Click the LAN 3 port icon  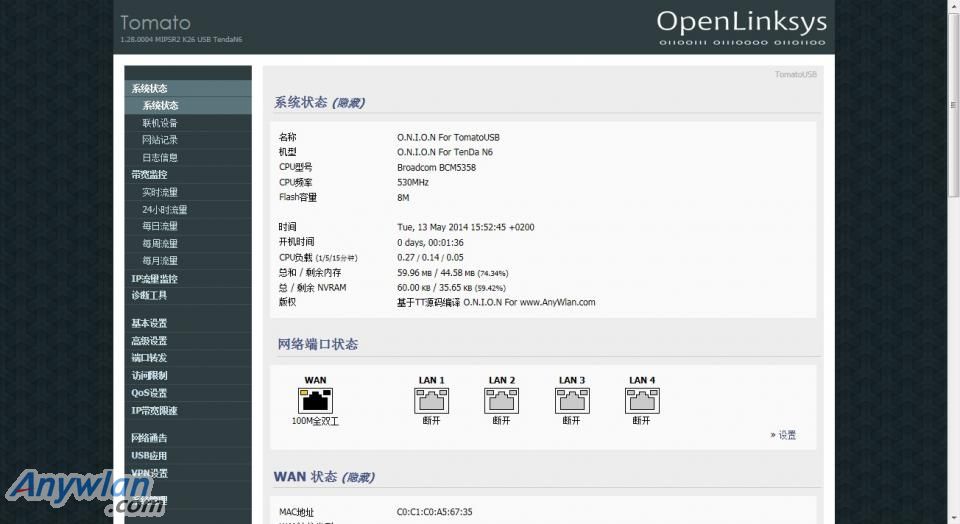pyautogui.click(x=572, y=401)
